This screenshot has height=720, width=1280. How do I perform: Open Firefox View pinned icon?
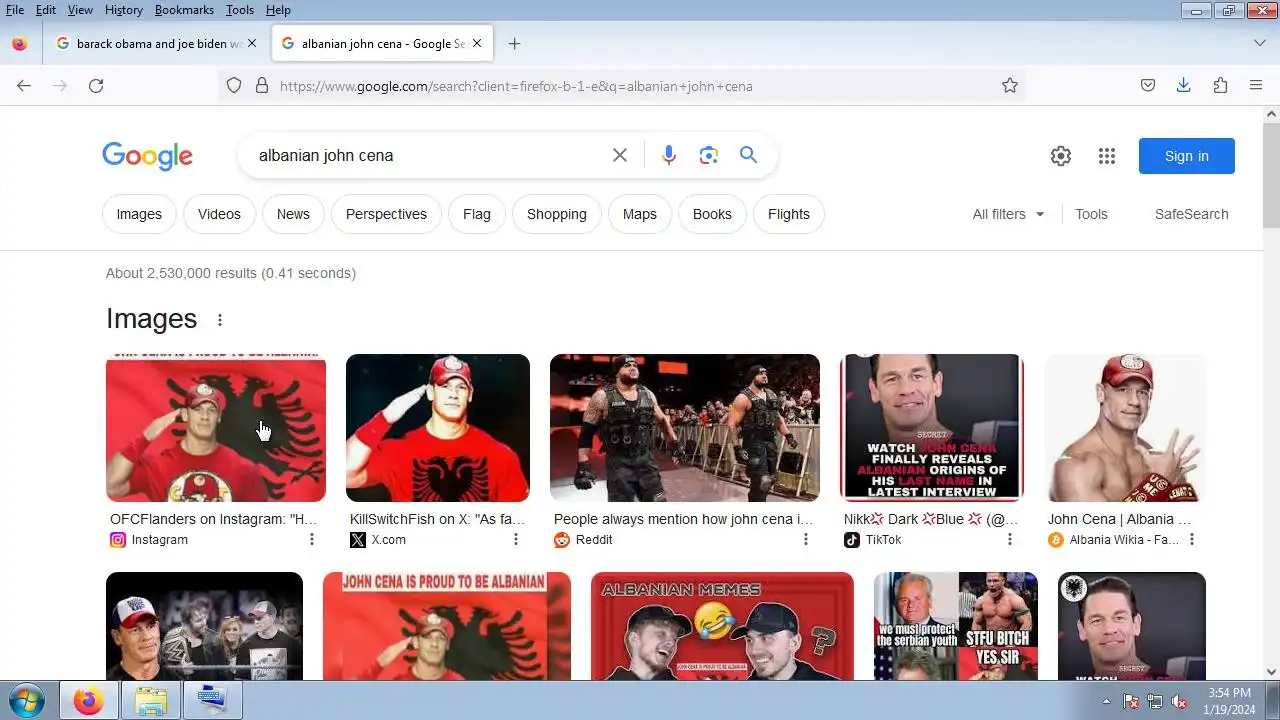click(x=19, y=44)
